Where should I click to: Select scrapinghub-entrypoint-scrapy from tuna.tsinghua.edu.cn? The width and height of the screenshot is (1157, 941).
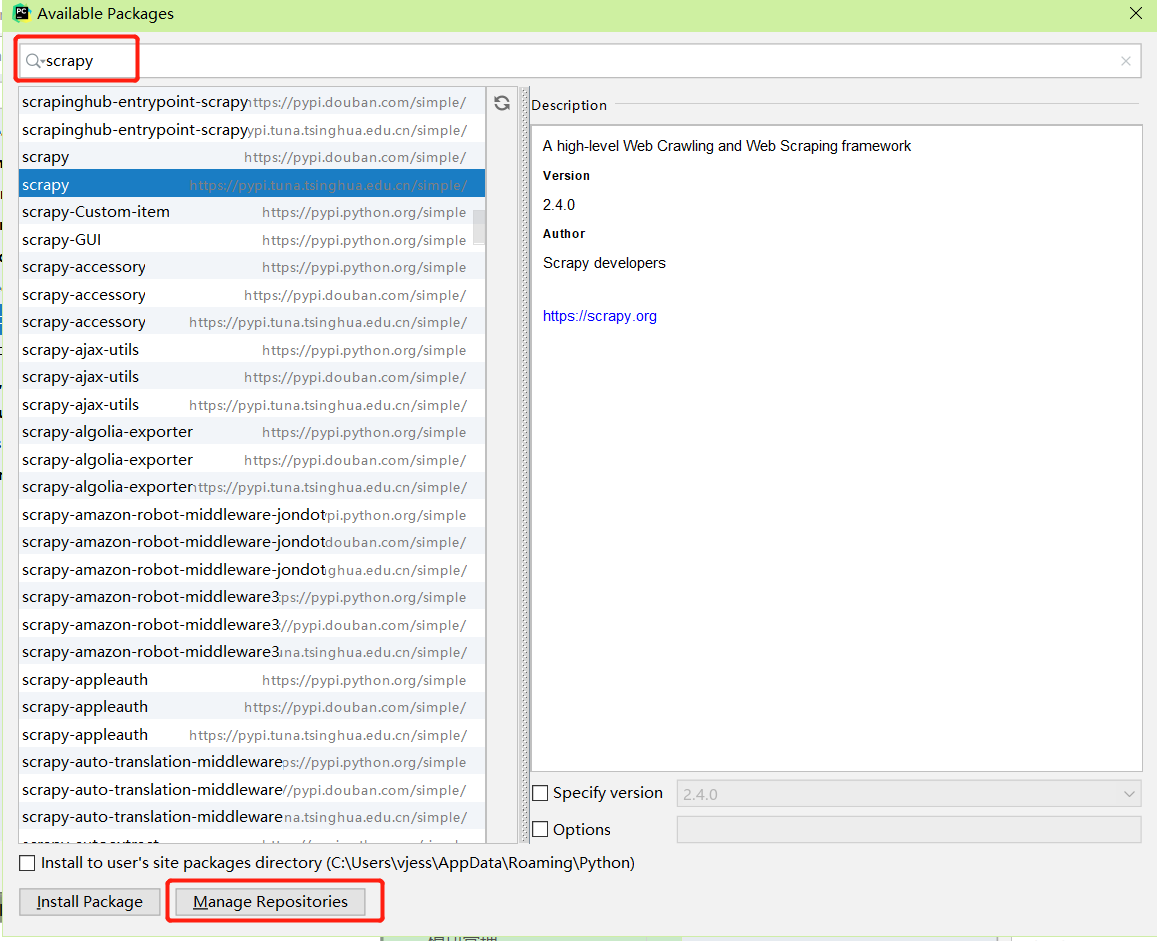(x=252, y=130)
